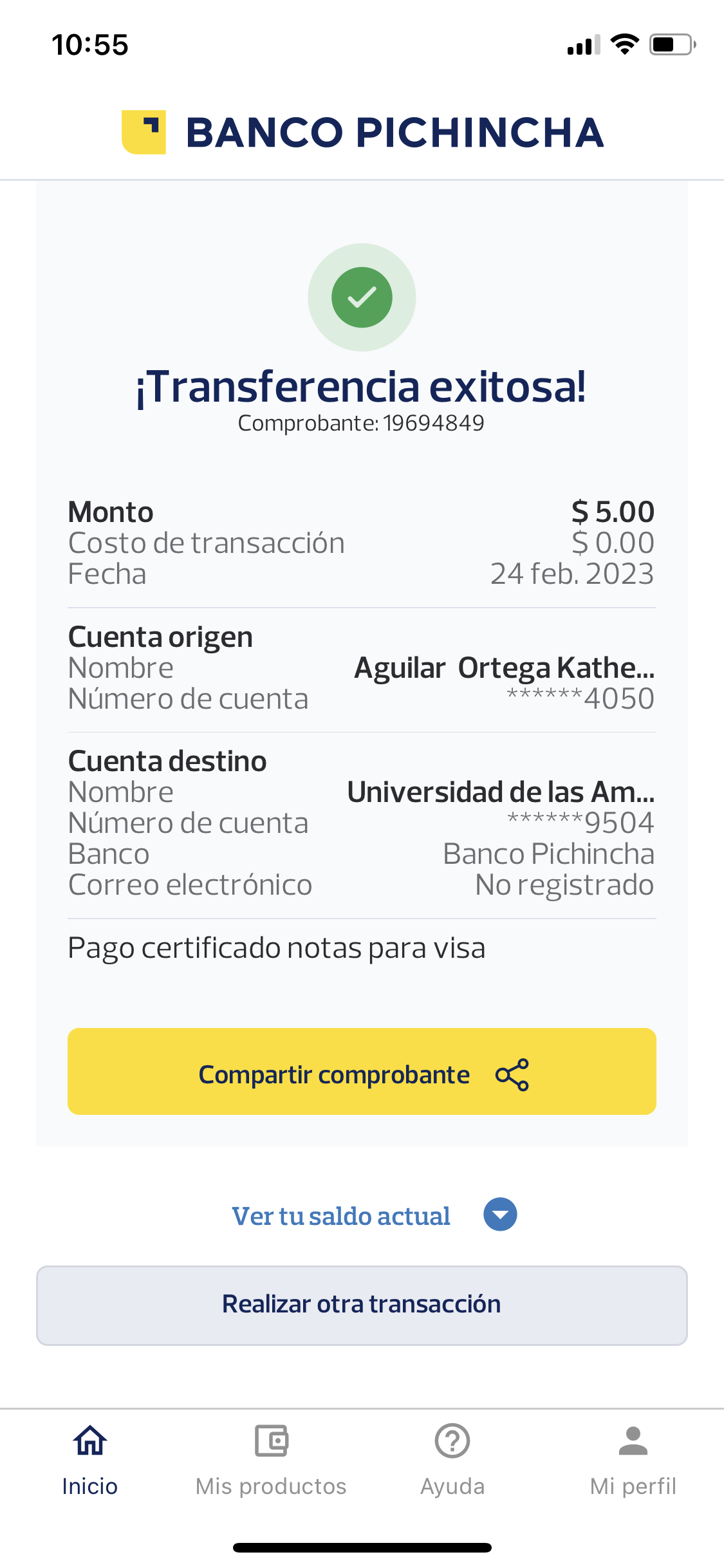Tap the Ver tu saldo actual link
Screen dimensions: 724x1568
pos(341,1216)
